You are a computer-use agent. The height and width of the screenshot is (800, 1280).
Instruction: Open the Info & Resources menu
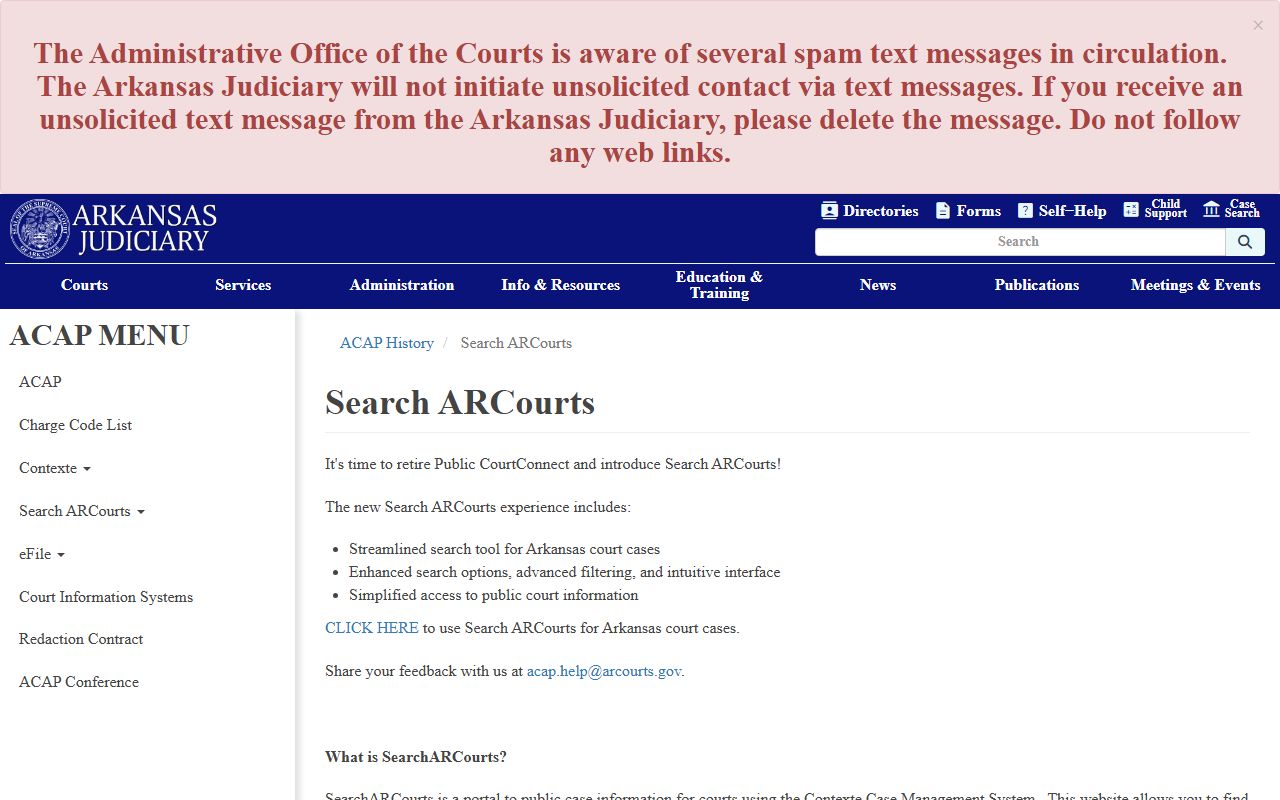click(x=561, y=285)
